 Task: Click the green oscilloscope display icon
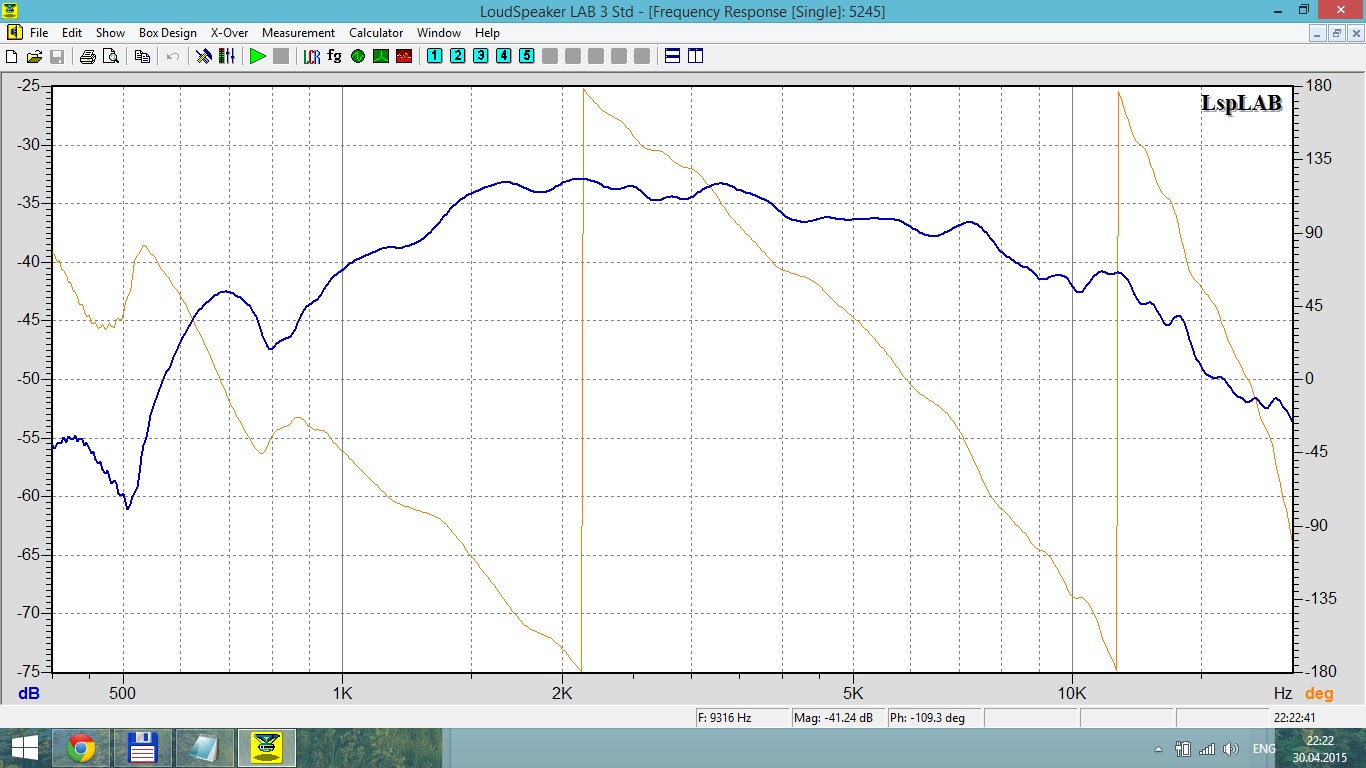pyautogui.click(x=381, y=56)
